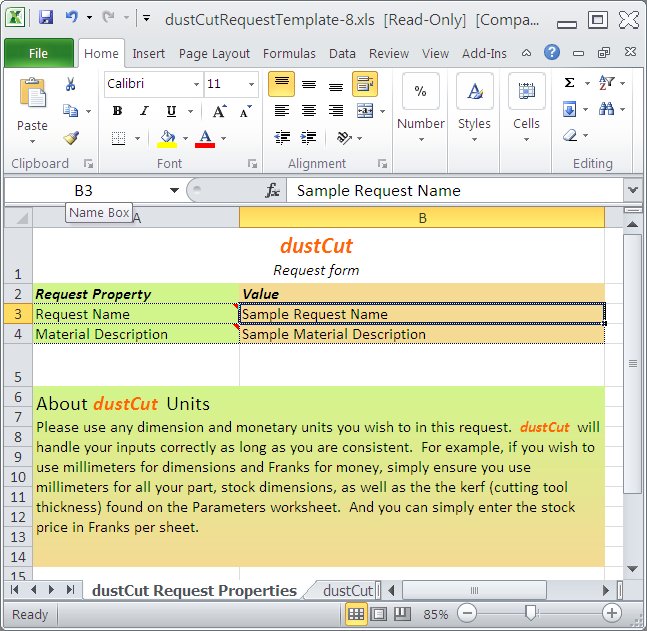Screen dimensions: 647x631
Task: Click the Copy icon
Action: [x=71, y=111]
